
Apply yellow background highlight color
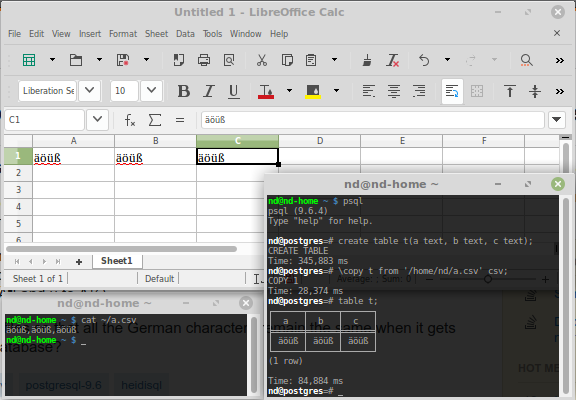[313, 91]
